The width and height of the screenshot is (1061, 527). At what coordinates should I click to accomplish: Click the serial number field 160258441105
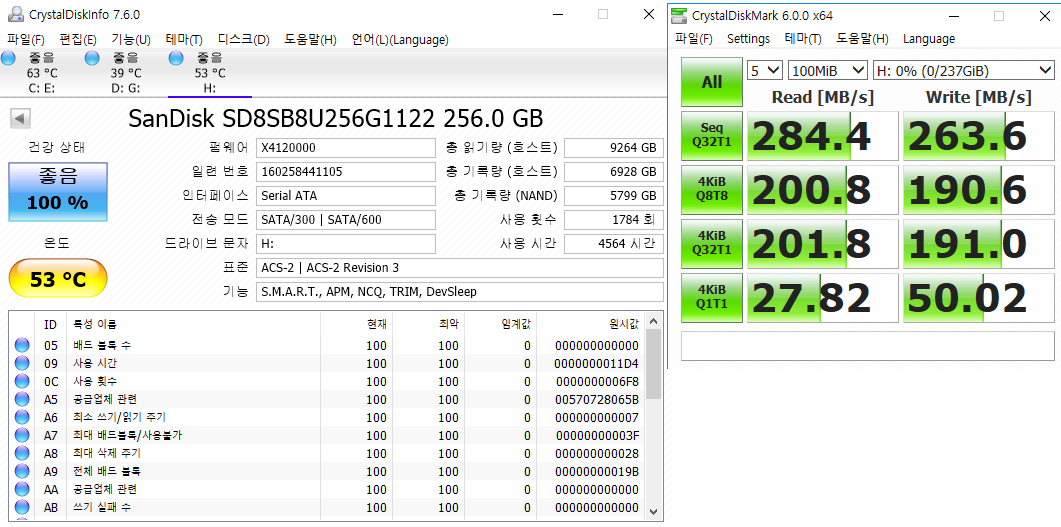346,172
